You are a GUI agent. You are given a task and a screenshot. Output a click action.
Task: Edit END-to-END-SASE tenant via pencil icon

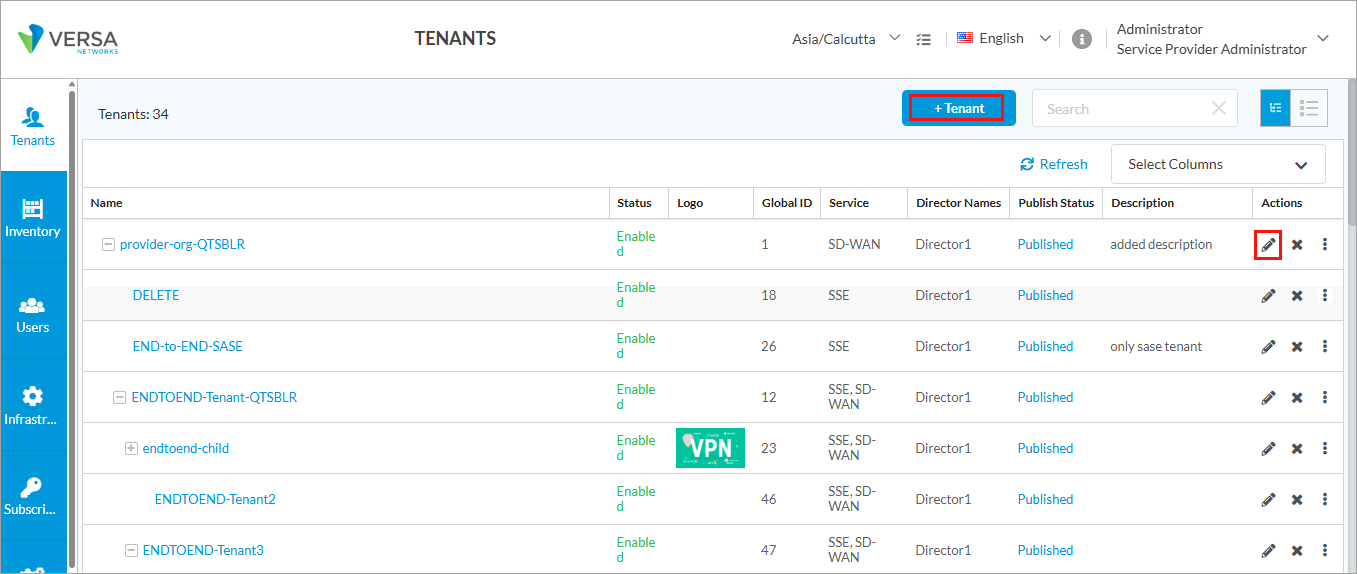1268,346
